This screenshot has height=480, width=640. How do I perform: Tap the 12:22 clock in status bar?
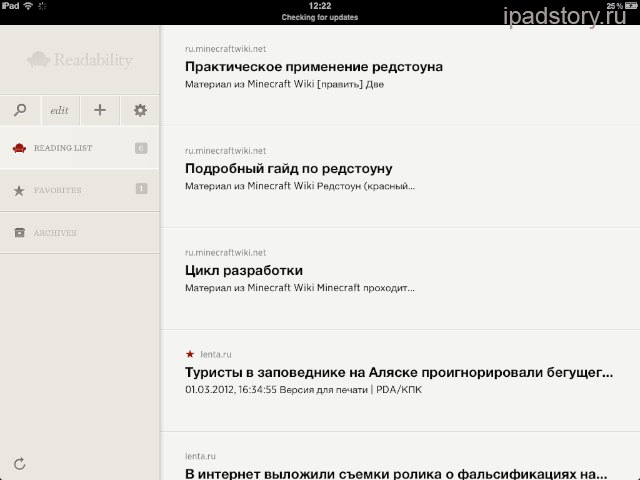(x=320, y=6)
